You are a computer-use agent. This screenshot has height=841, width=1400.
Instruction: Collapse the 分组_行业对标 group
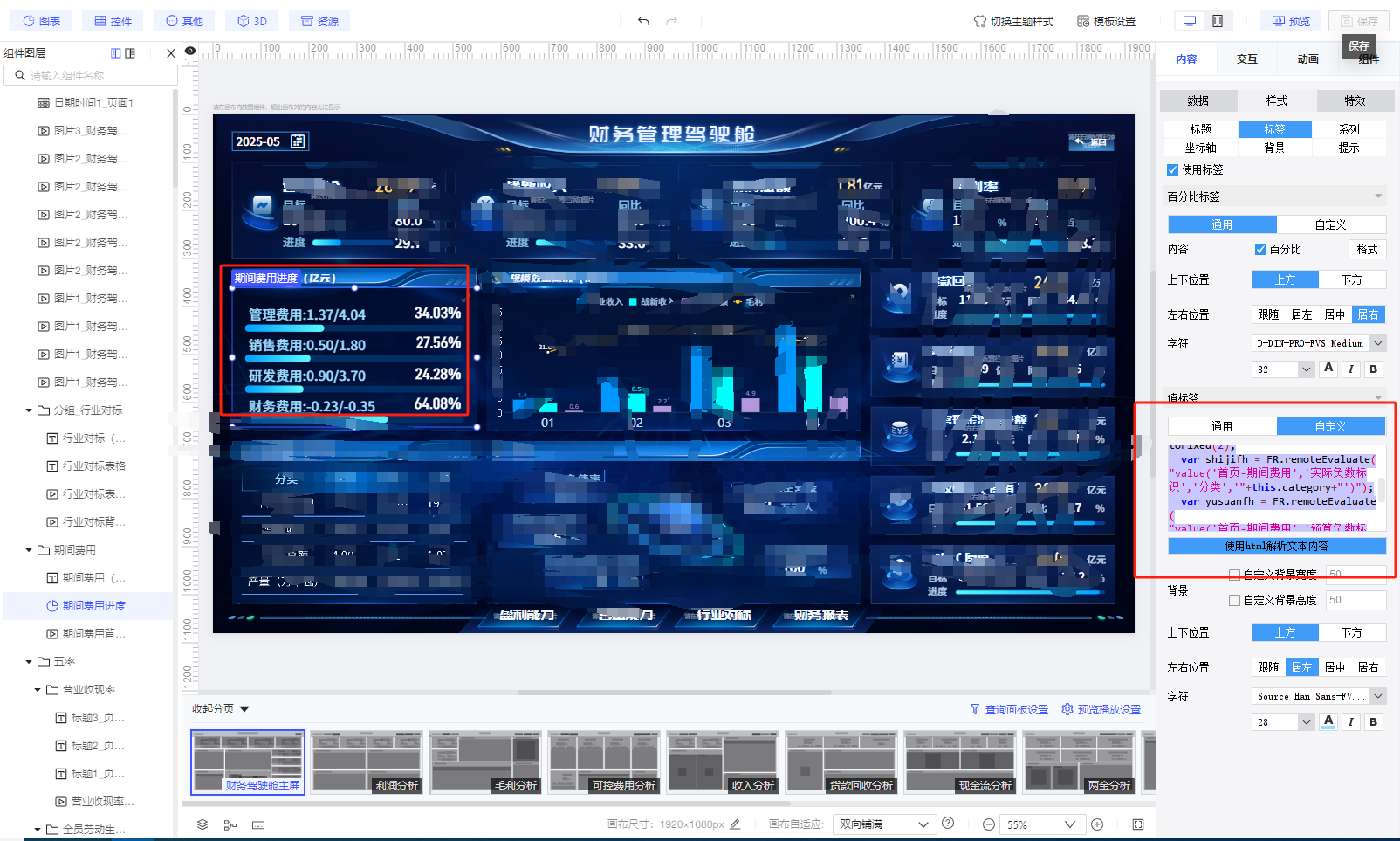tap(29, 410)
